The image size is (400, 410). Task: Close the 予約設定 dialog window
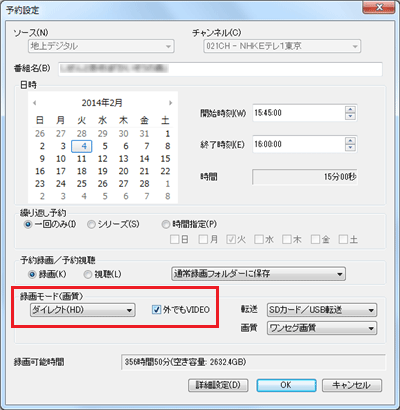click(x=379, y=7)
